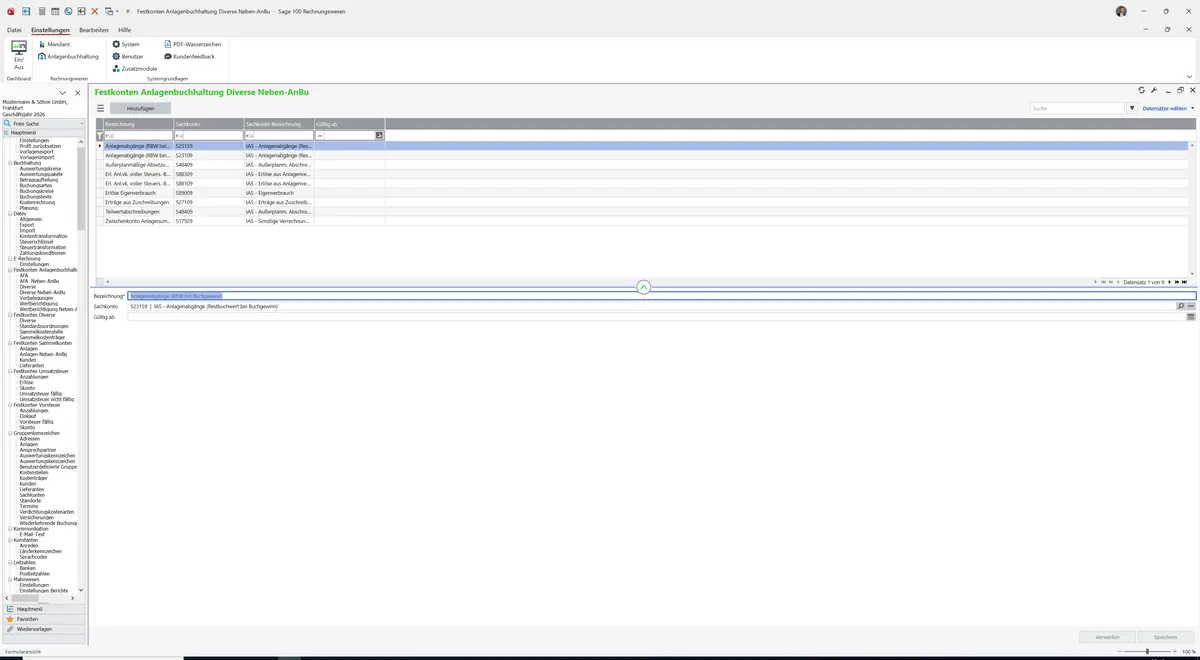Open the System settings

pos(126,44)
